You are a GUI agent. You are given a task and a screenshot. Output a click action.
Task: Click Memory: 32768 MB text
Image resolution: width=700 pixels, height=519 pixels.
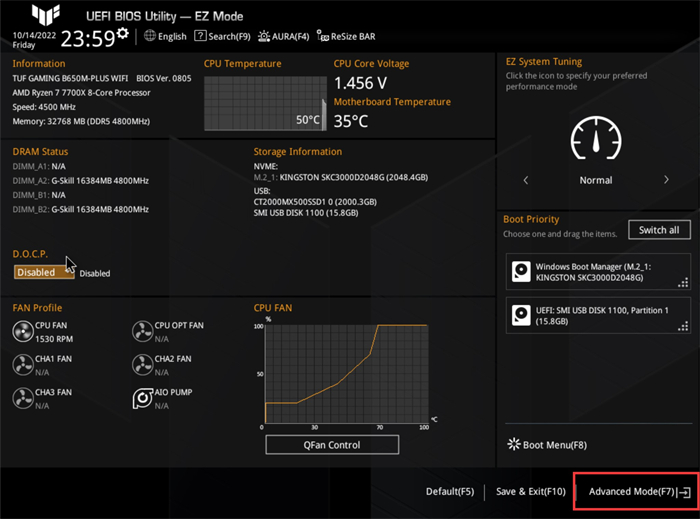pos(81,121)
